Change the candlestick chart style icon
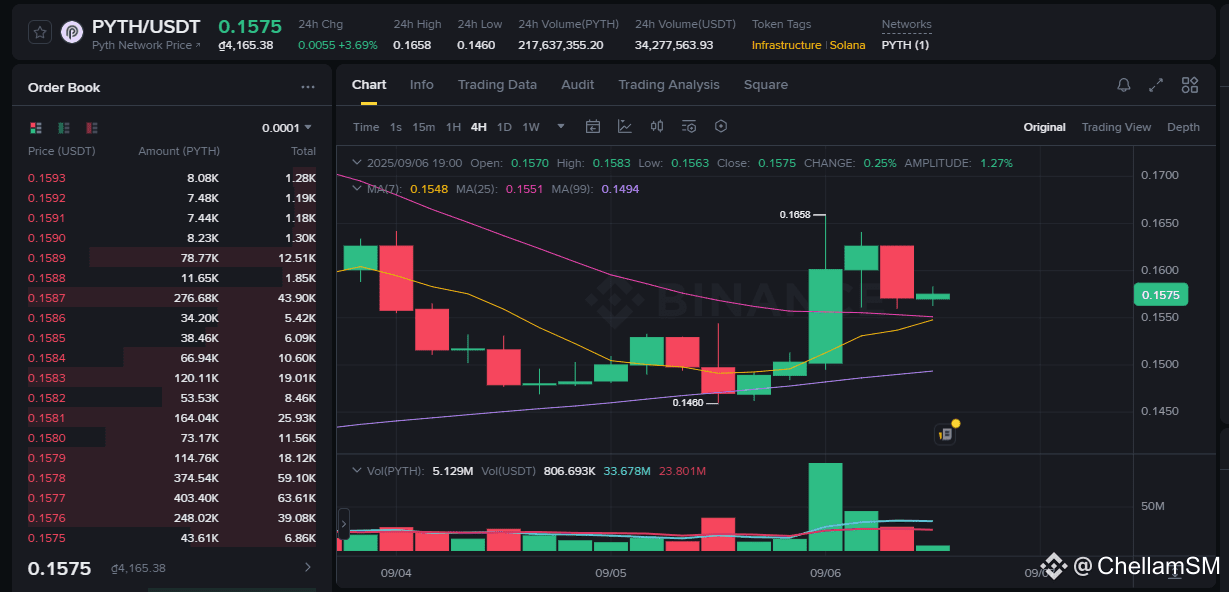The image size is (1229, 592). (657, 126)
